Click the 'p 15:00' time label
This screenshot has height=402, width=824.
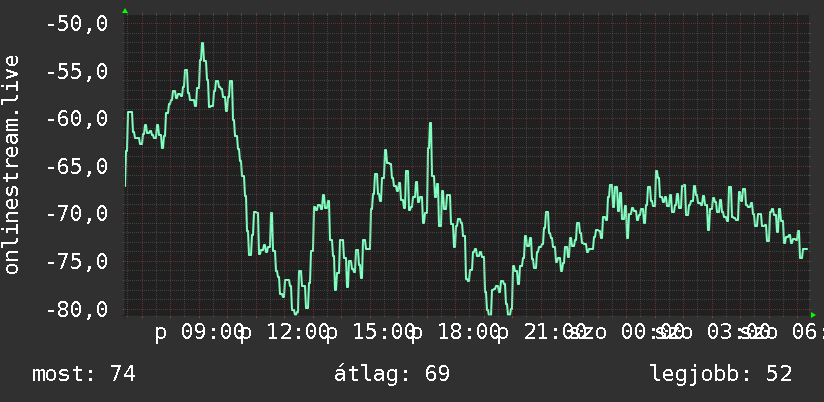[x=371, y=333]
